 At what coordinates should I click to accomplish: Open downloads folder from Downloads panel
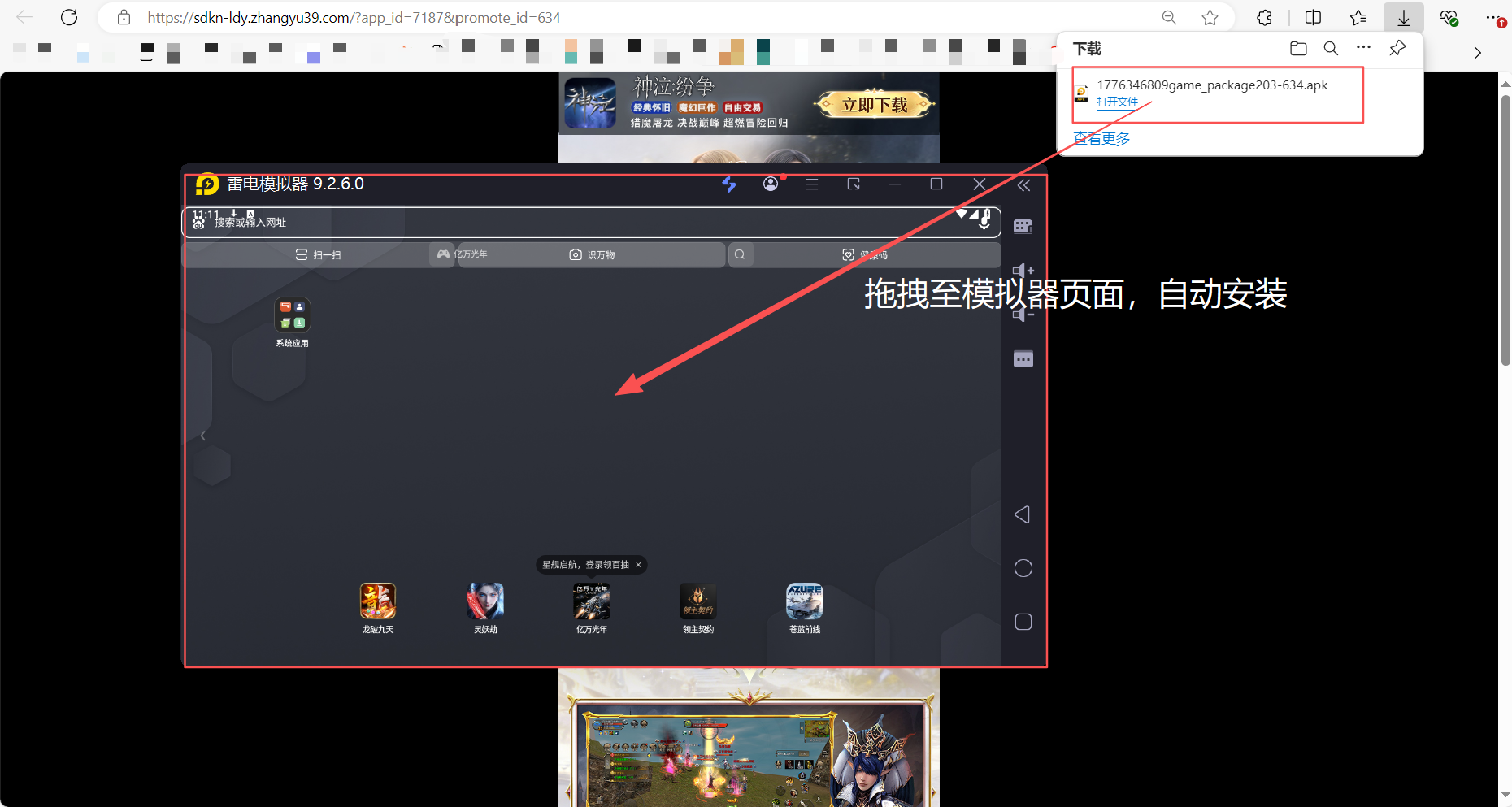pos(1298,49)
